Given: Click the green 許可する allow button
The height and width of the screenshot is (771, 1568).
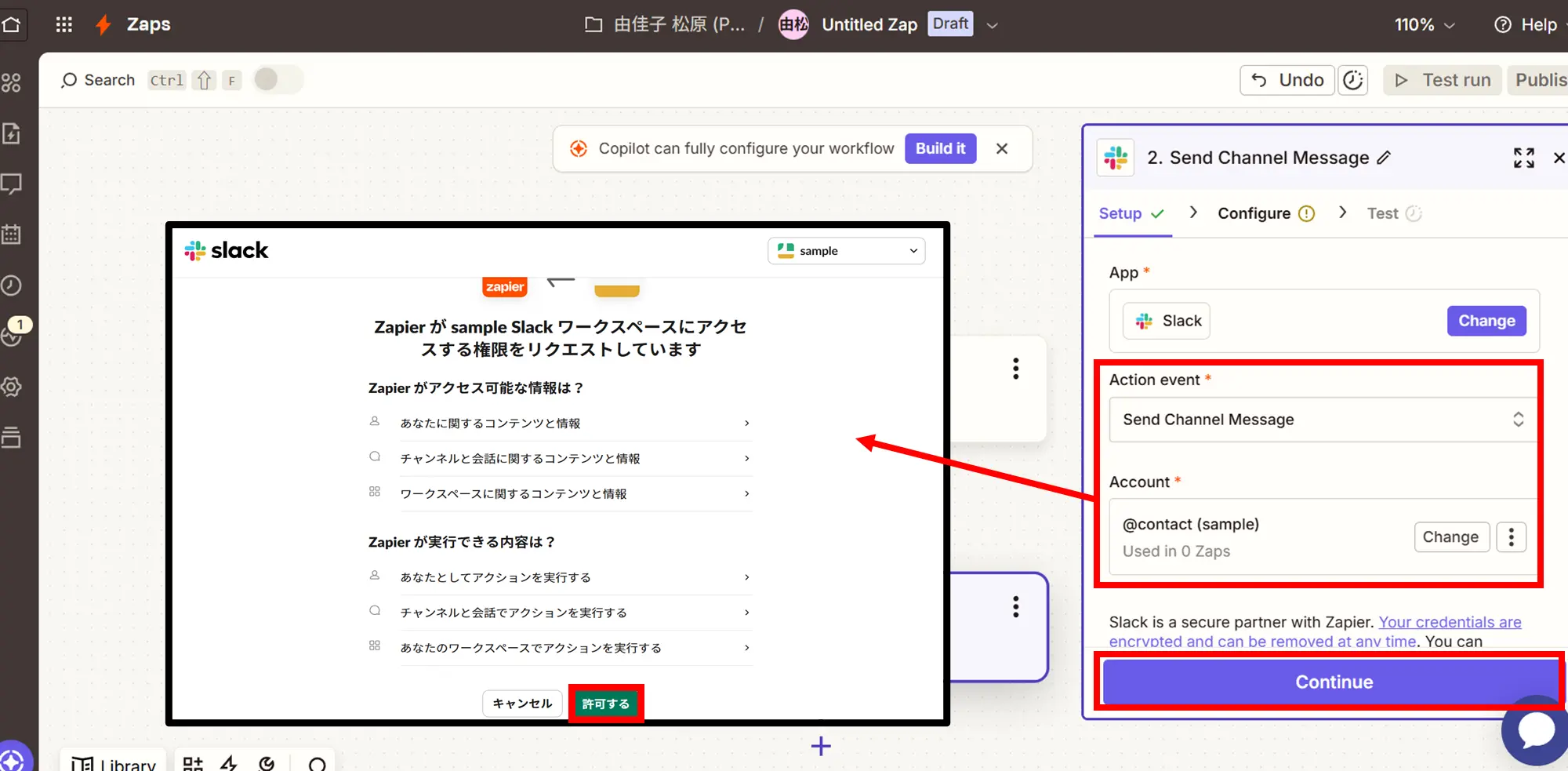Looking at the screenshot, I should [x=605, y=704].
